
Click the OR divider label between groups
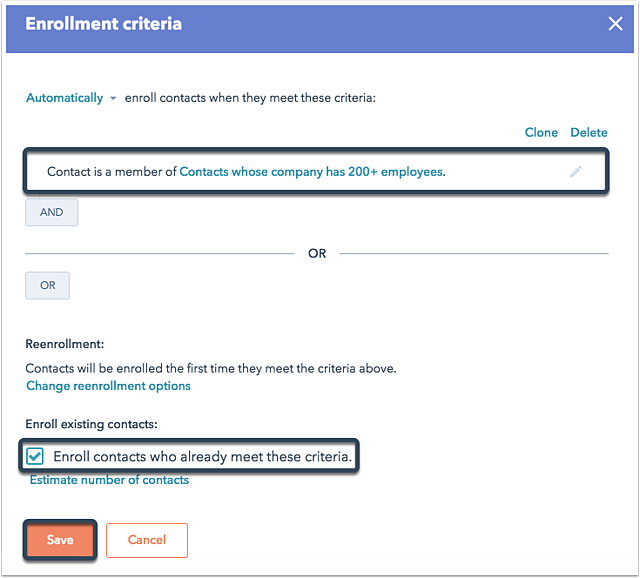pos(317,254)
